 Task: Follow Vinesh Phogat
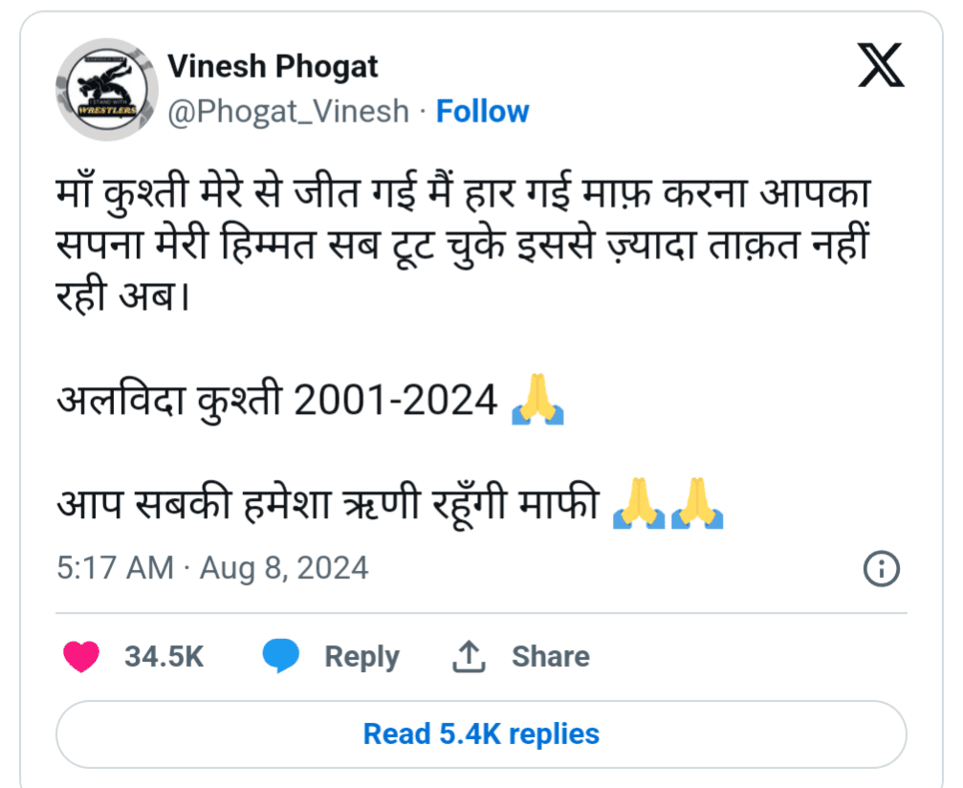coord(482,111)
